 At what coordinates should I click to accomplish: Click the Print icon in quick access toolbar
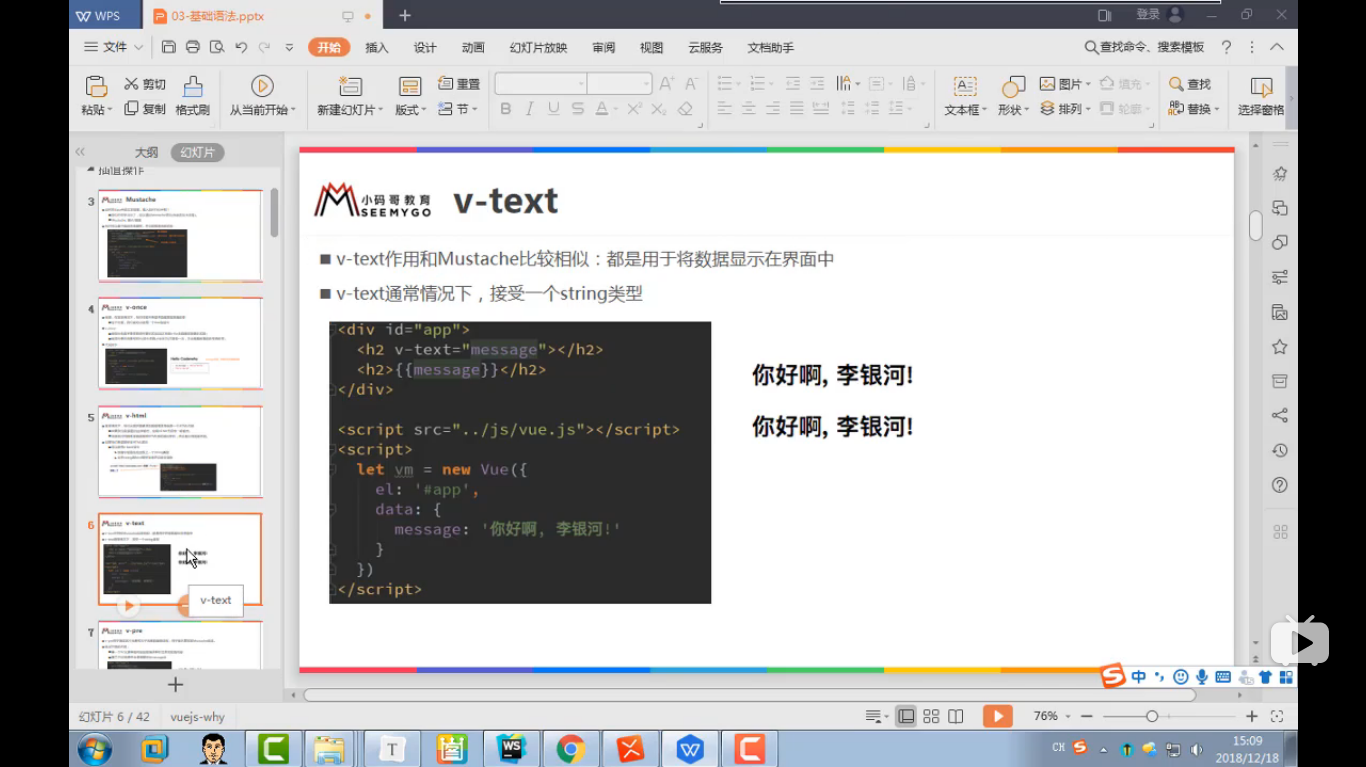[x=193, y=47]
